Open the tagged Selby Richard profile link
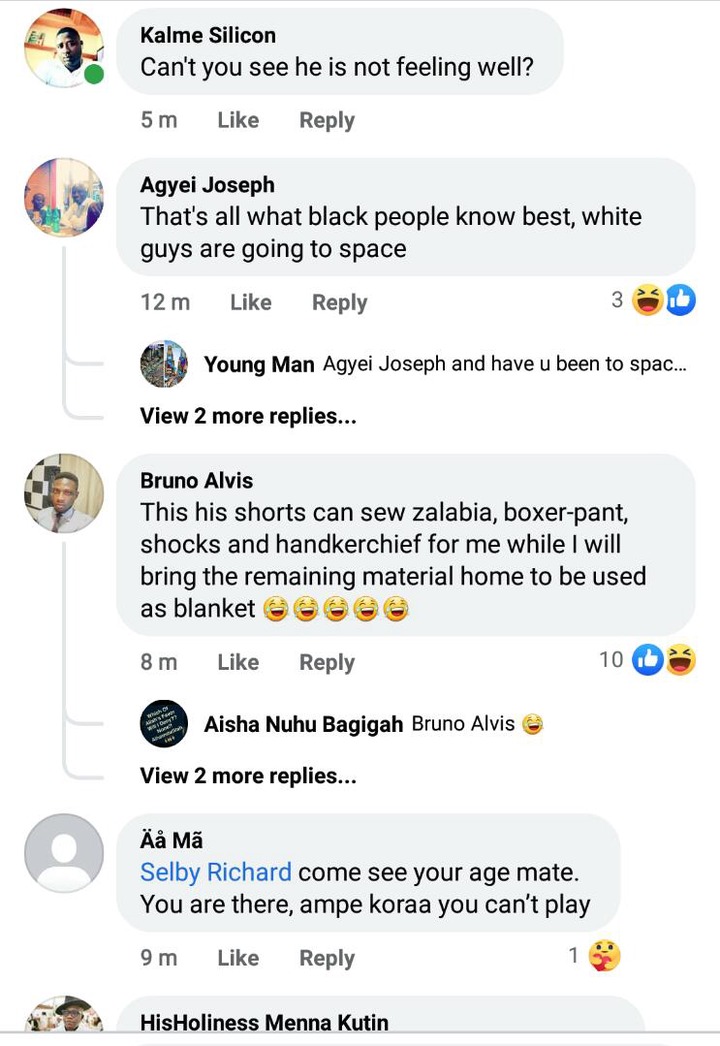 pyautogui.click(x=216, y=873)
